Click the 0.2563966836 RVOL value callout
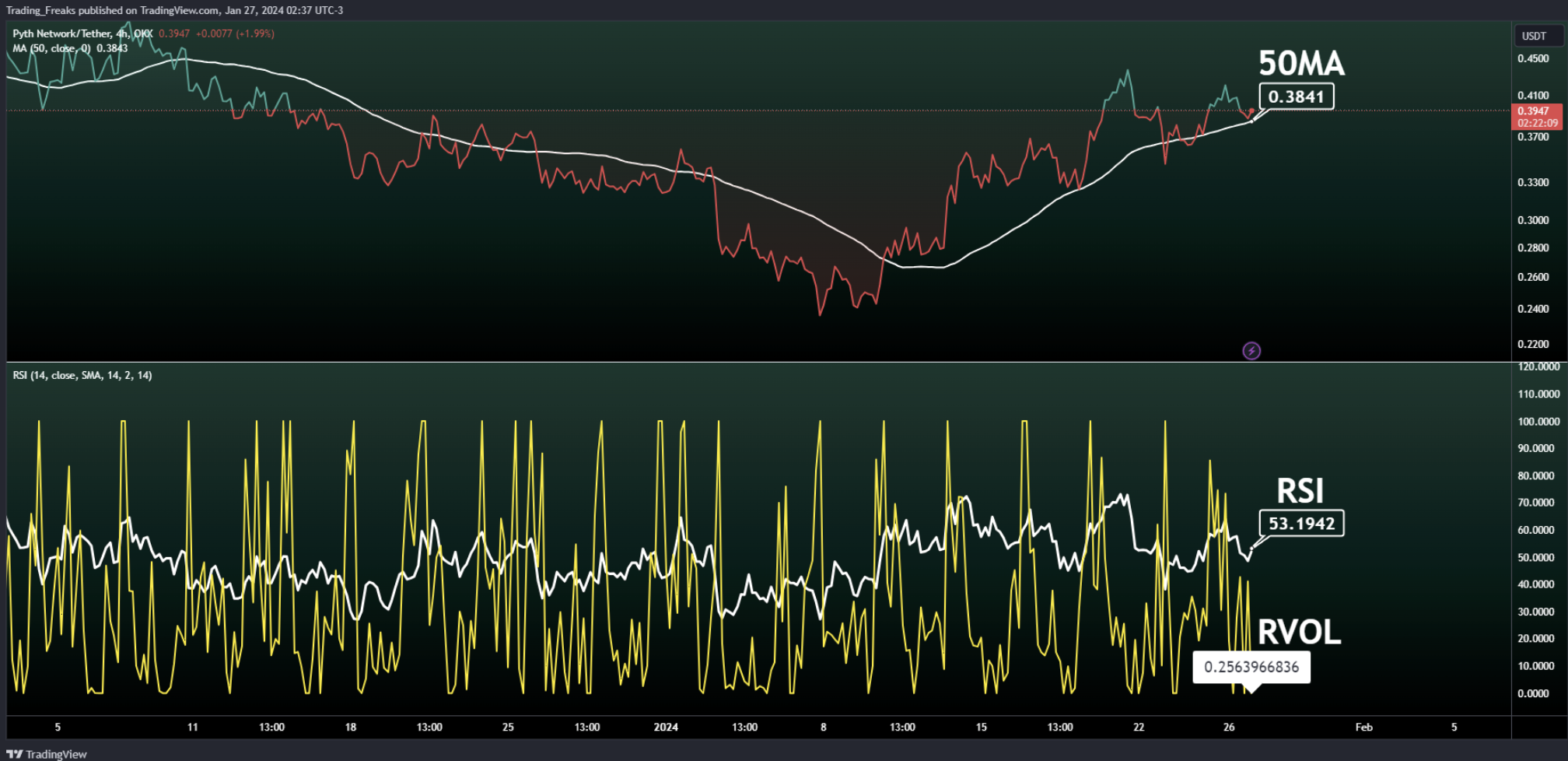1568x761 pixels. 1251,667
